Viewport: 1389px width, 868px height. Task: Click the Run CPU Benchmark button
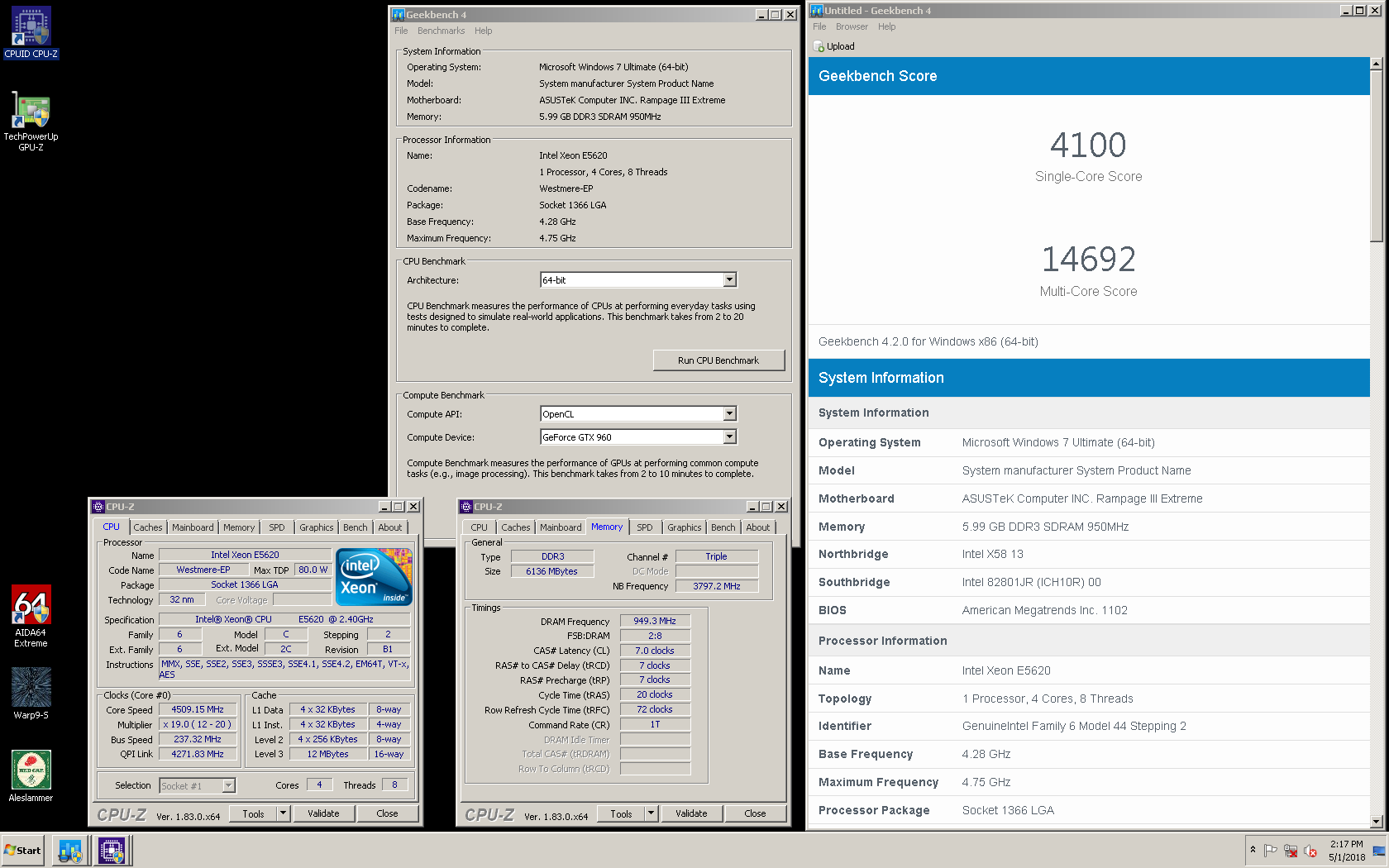718,360
